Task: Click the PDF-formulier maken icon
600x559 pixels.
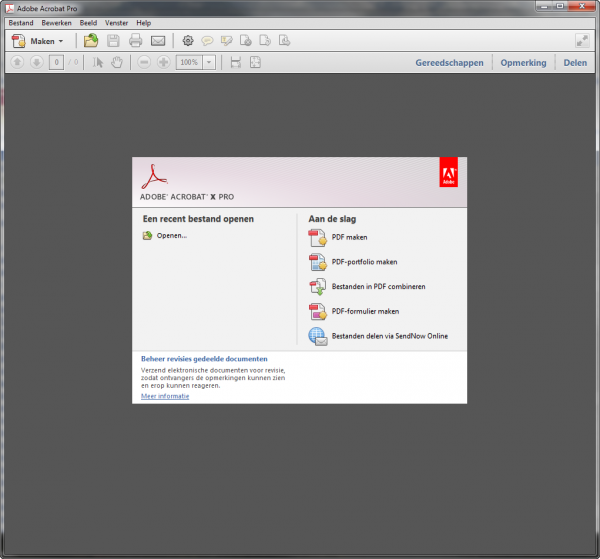Action: tap(318, 311)
